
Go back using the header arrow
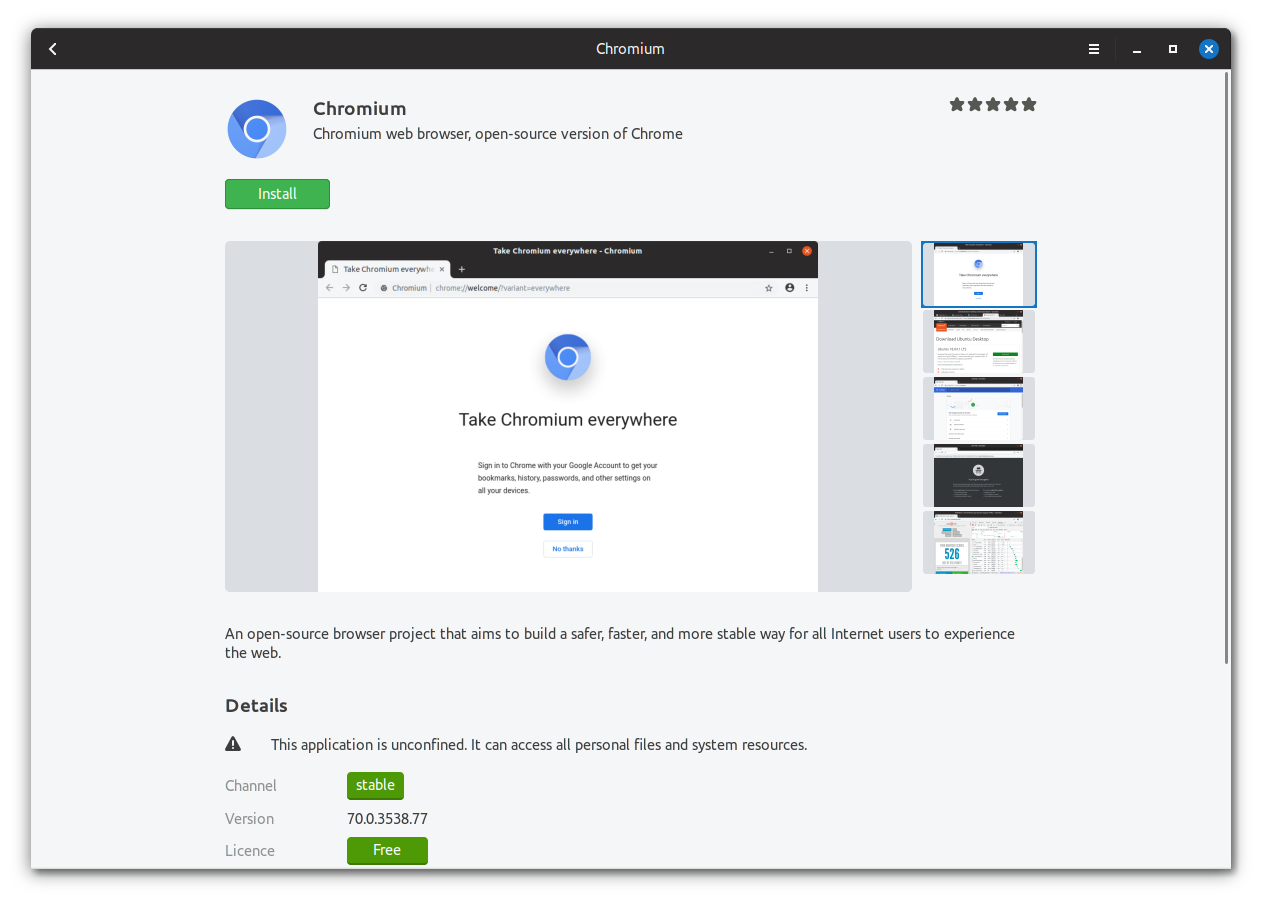[53, 49]
